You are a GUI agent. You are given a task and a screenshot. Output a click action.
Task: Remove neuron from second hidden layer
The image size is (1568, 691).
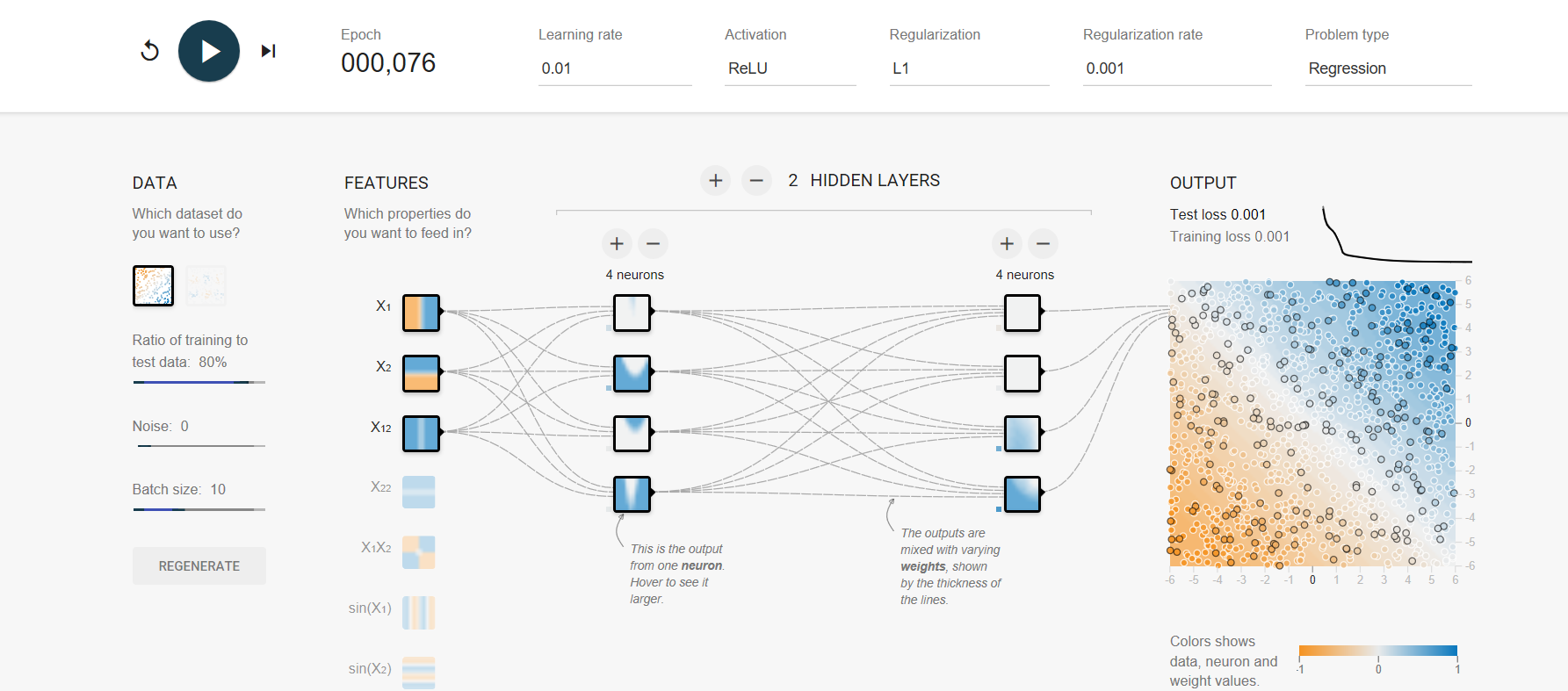coord(1043,243)
